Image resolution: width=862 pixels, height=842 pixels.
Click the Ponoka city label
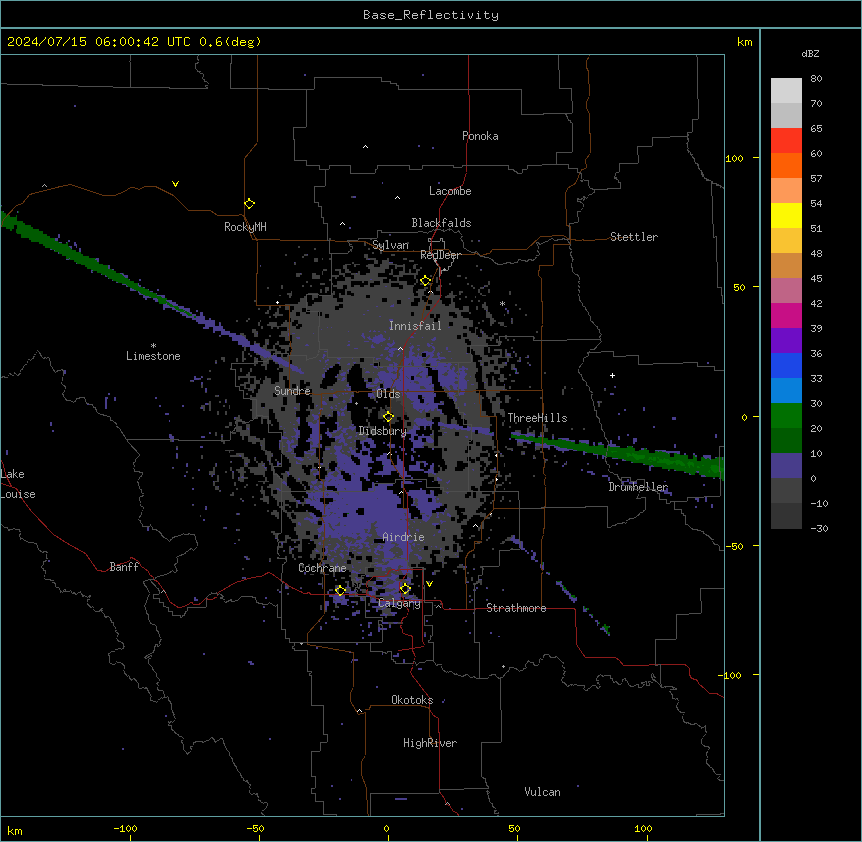coord(480,136)
